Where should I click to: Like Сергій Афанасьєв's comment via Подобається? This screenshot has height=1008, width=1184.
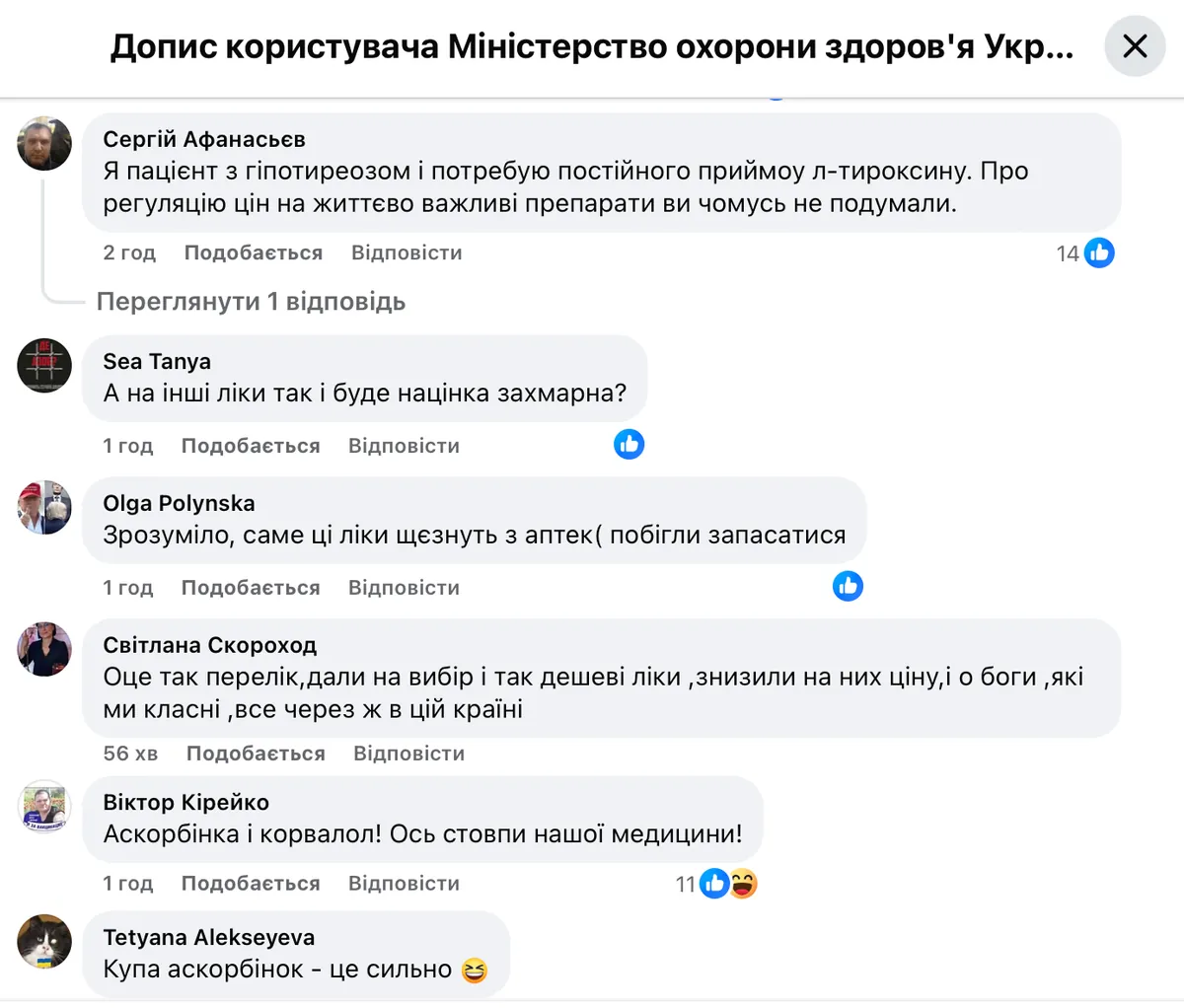[253, 253]
